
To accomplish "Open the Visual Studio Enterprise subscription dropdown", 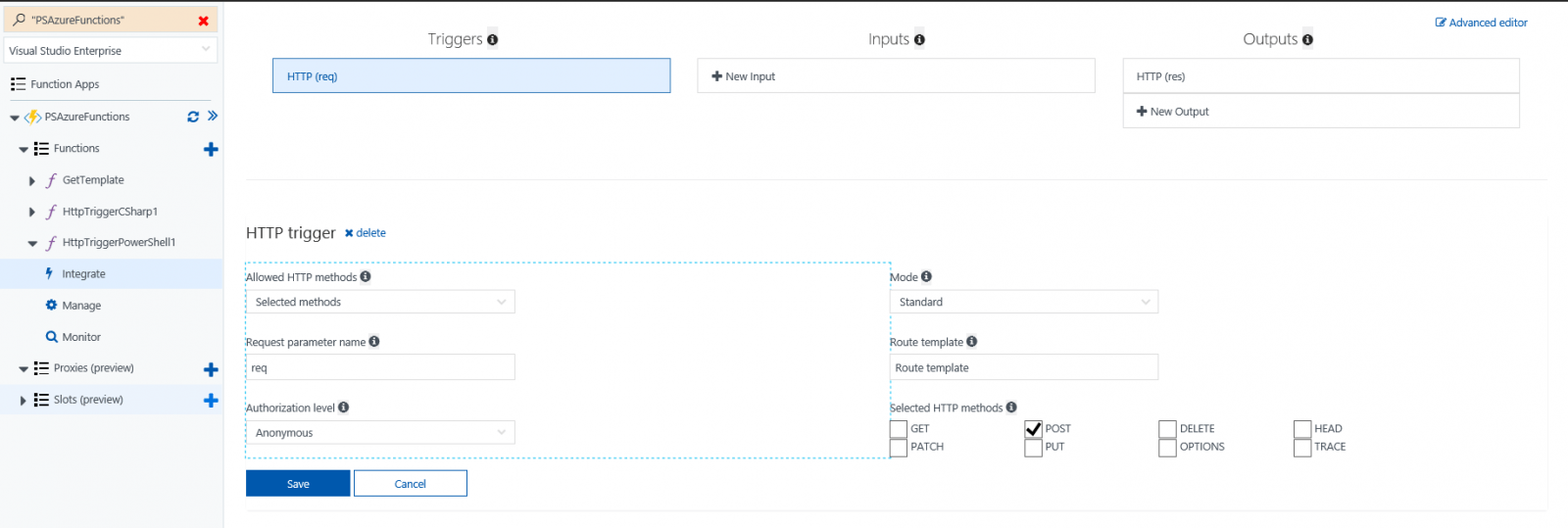I will pos(111,50).
